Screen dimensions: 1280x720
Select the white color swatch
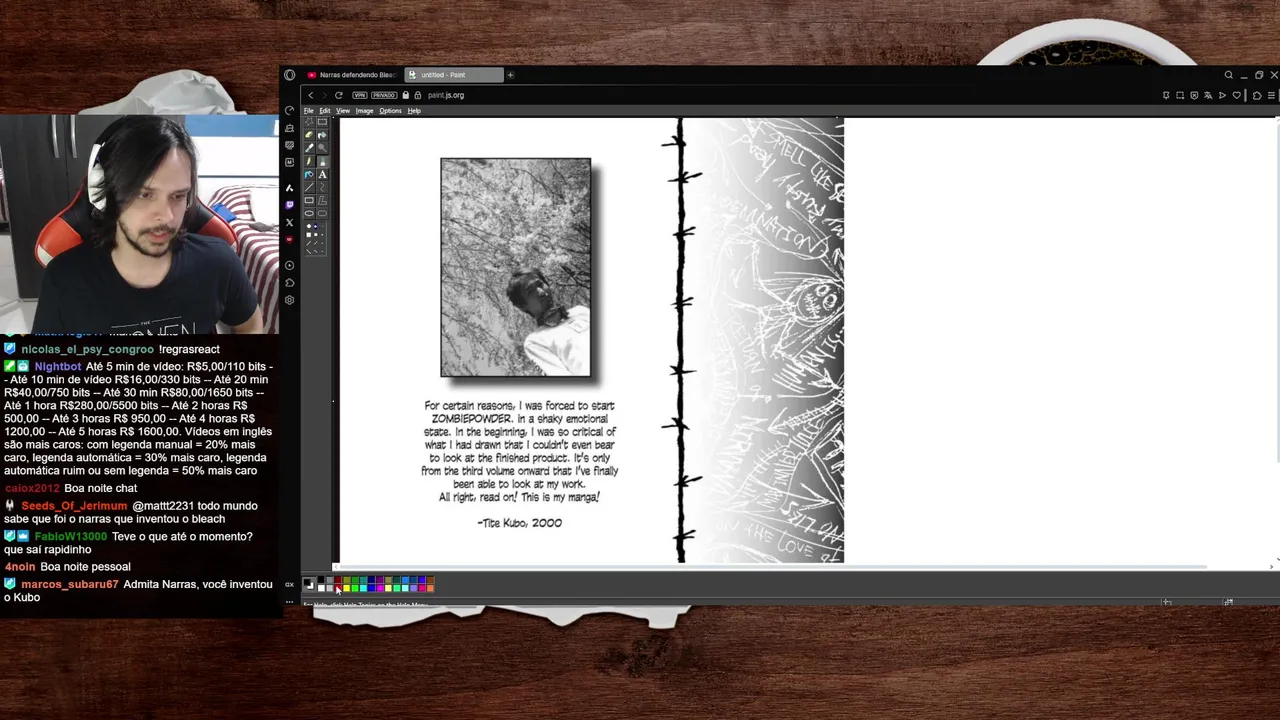321,588
